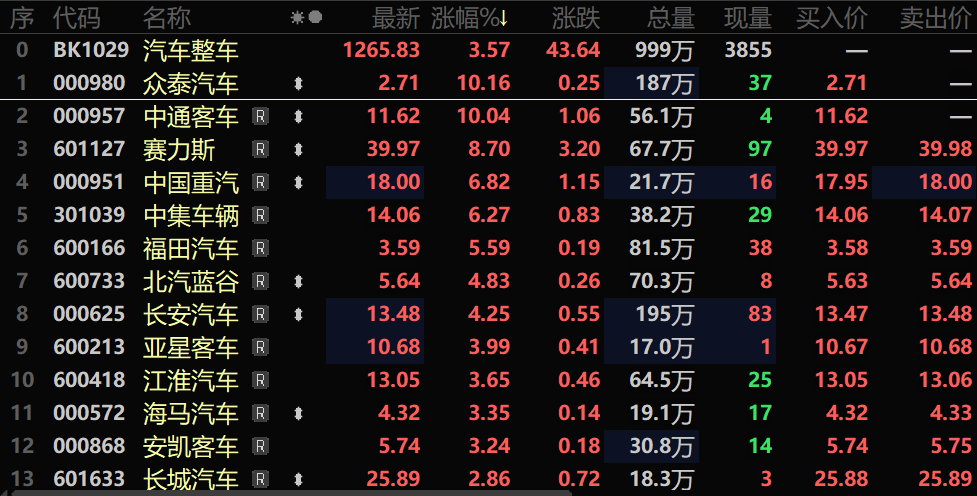Sort by the 买入价 column header

point(832,18)
